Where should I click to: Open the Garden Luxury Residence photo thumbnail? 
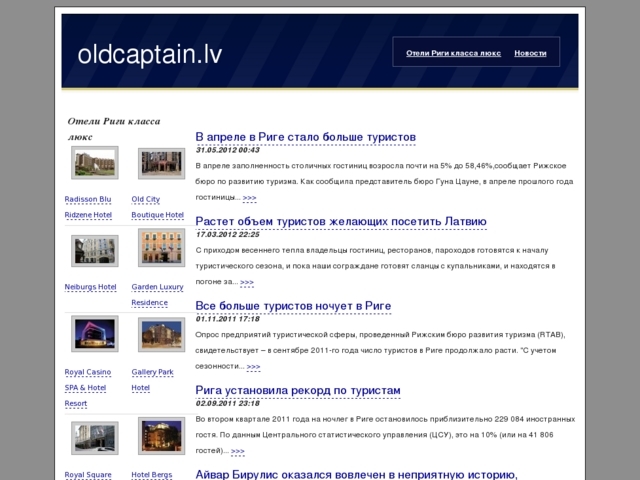(x=161, y=250)
